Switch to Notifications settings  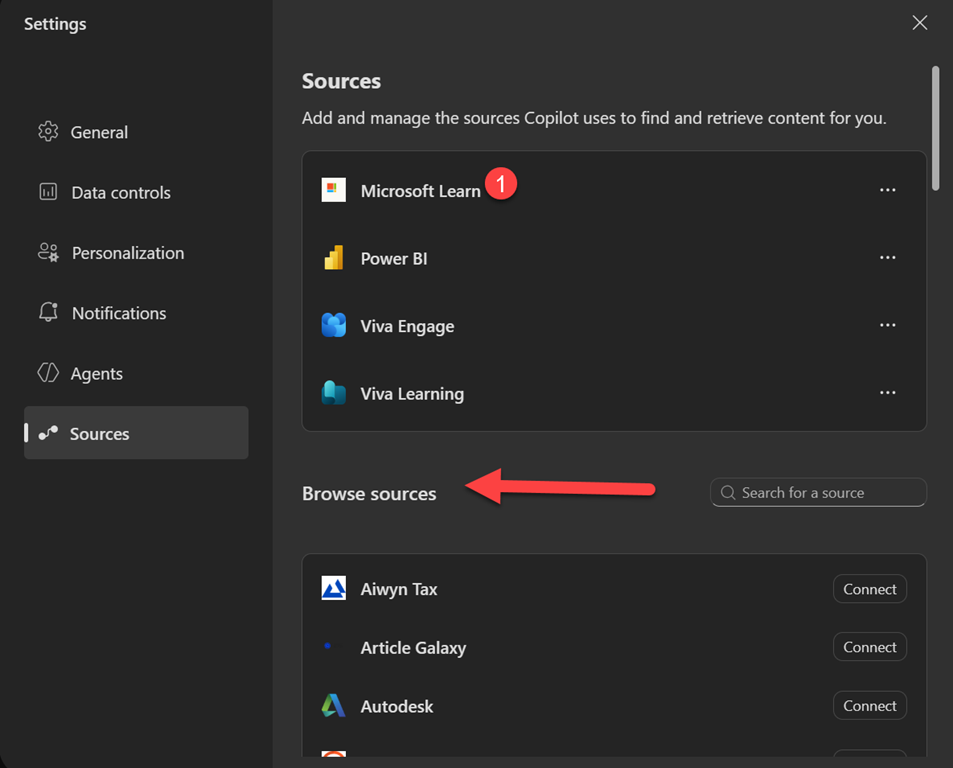(136, 312)
